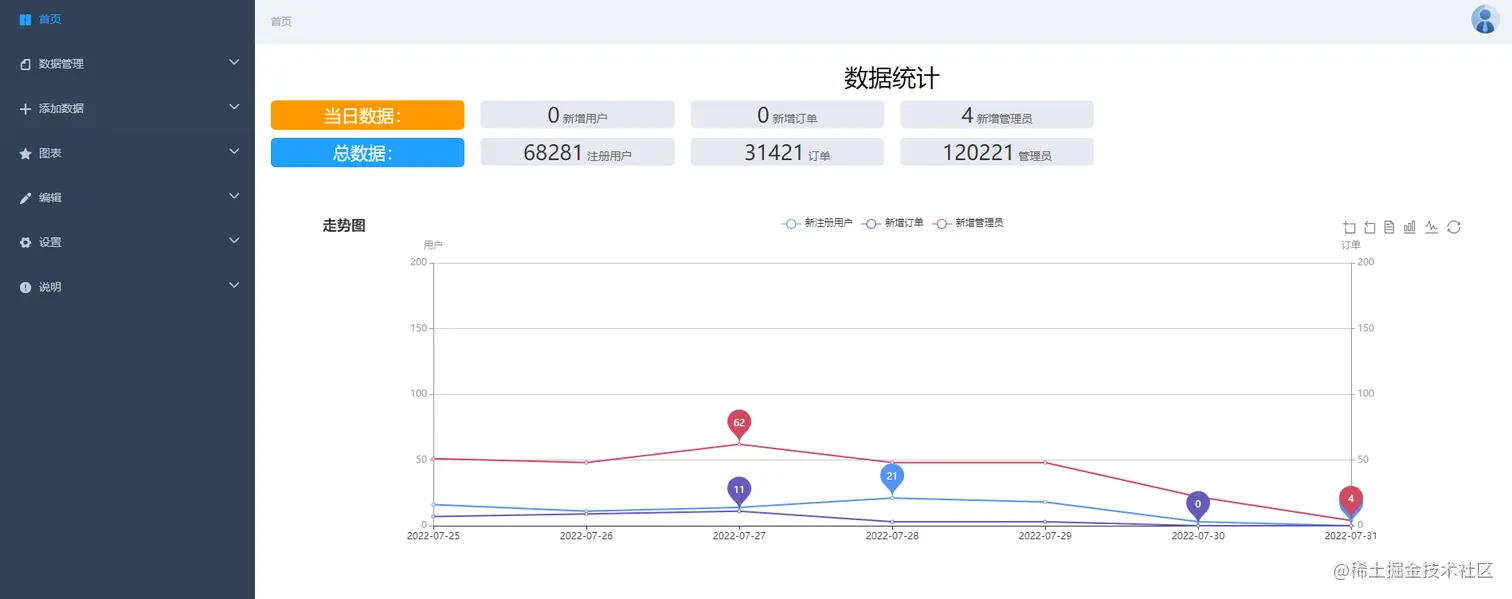This screenshot has height=599, width=1512.
Task: Toggle the 新增管理员 legend series
Action: (x=967, y=223)
